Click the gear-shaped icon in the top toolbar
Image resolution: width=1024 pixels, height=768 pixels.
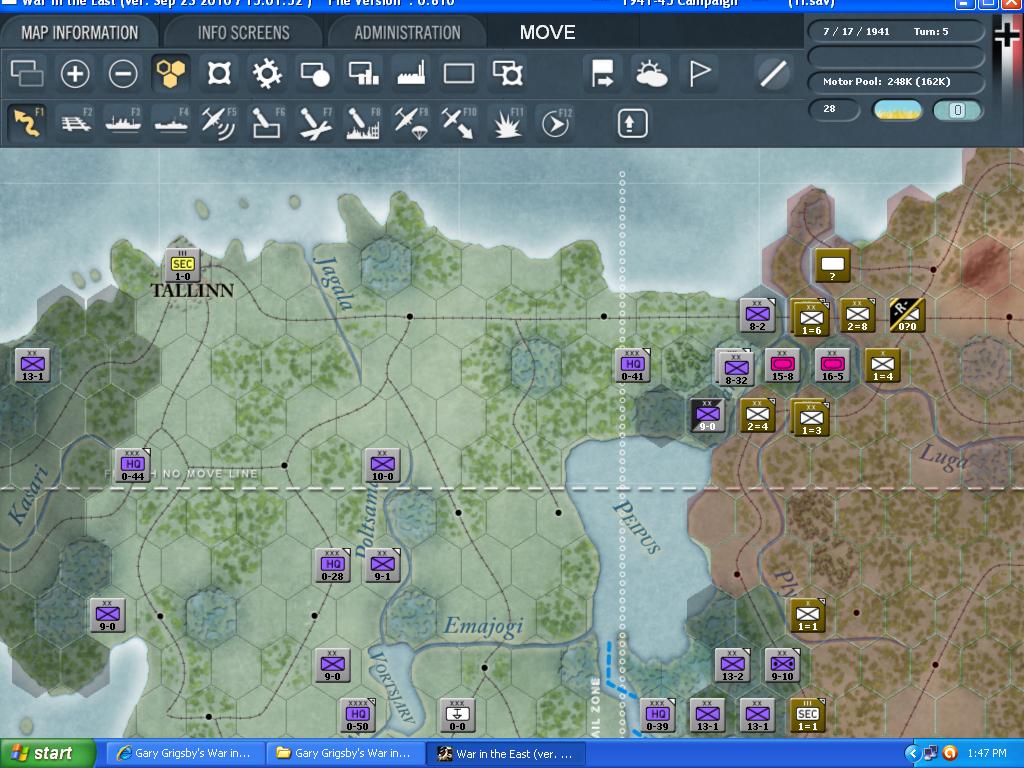(x=267, y=73)
